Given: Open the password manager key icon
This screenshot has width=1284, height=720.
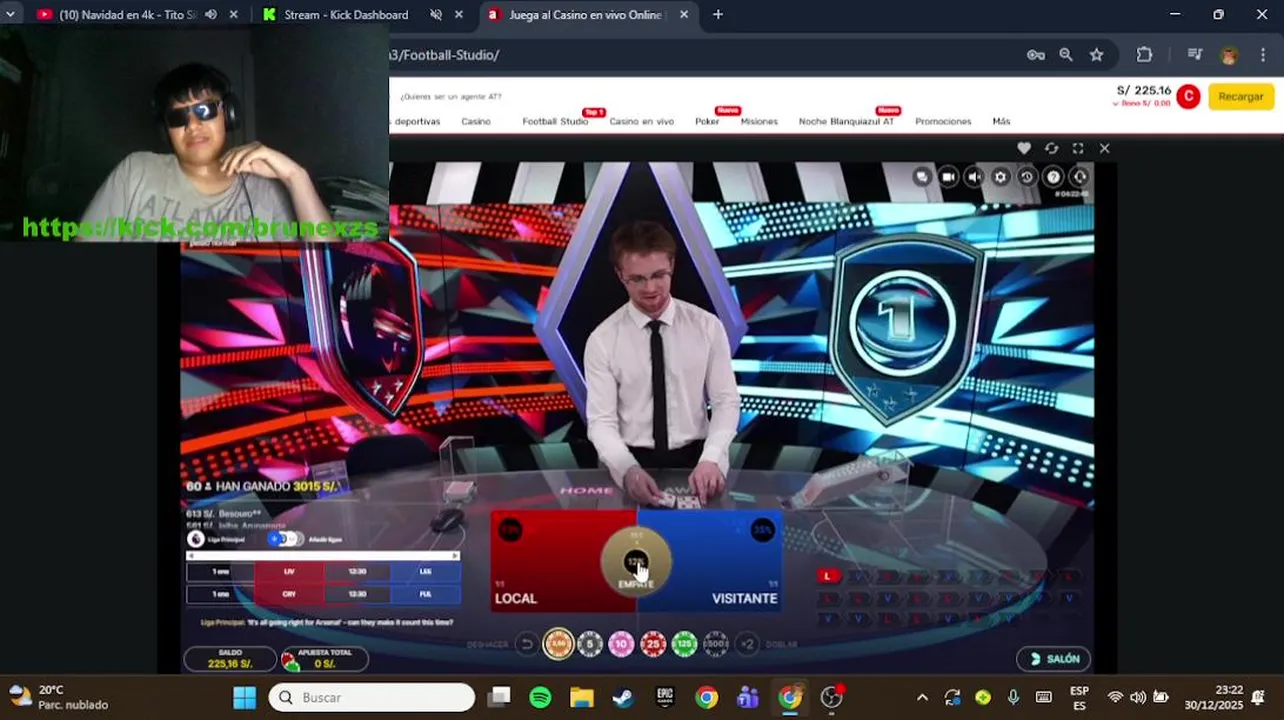Looking at the screenshot, I should coord(1036,55).
